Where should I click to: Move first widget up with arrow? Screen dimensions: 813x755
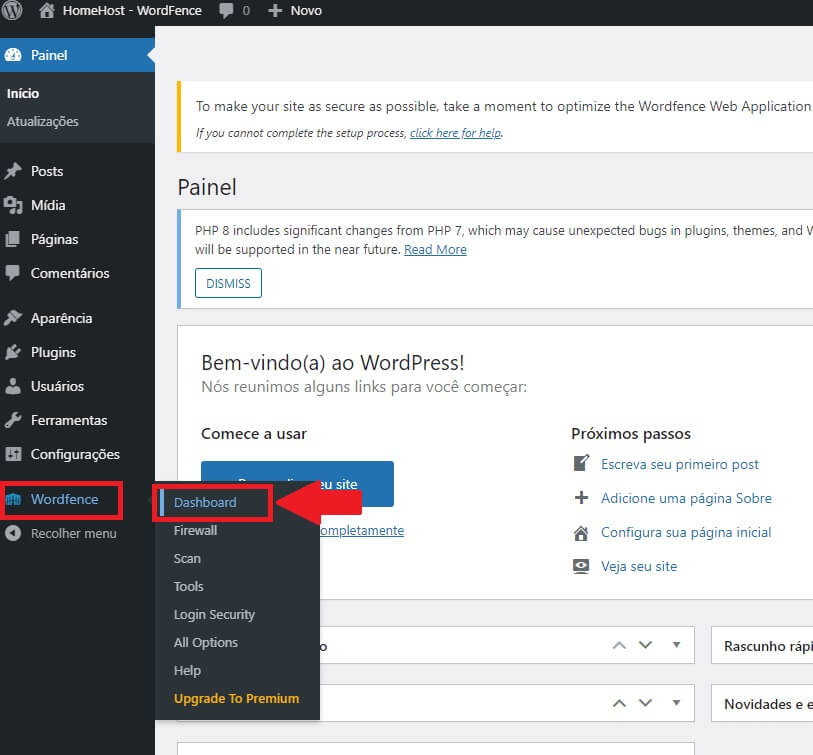(619, 645)
